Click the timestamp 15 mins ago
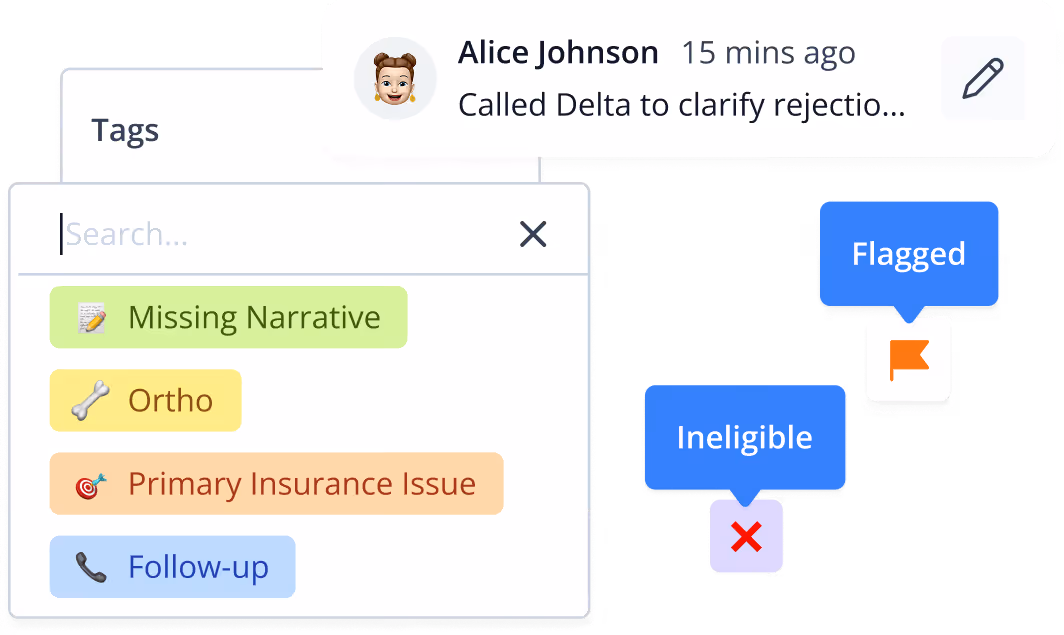Screen dimensions: 1064x635 pos(768,52)
